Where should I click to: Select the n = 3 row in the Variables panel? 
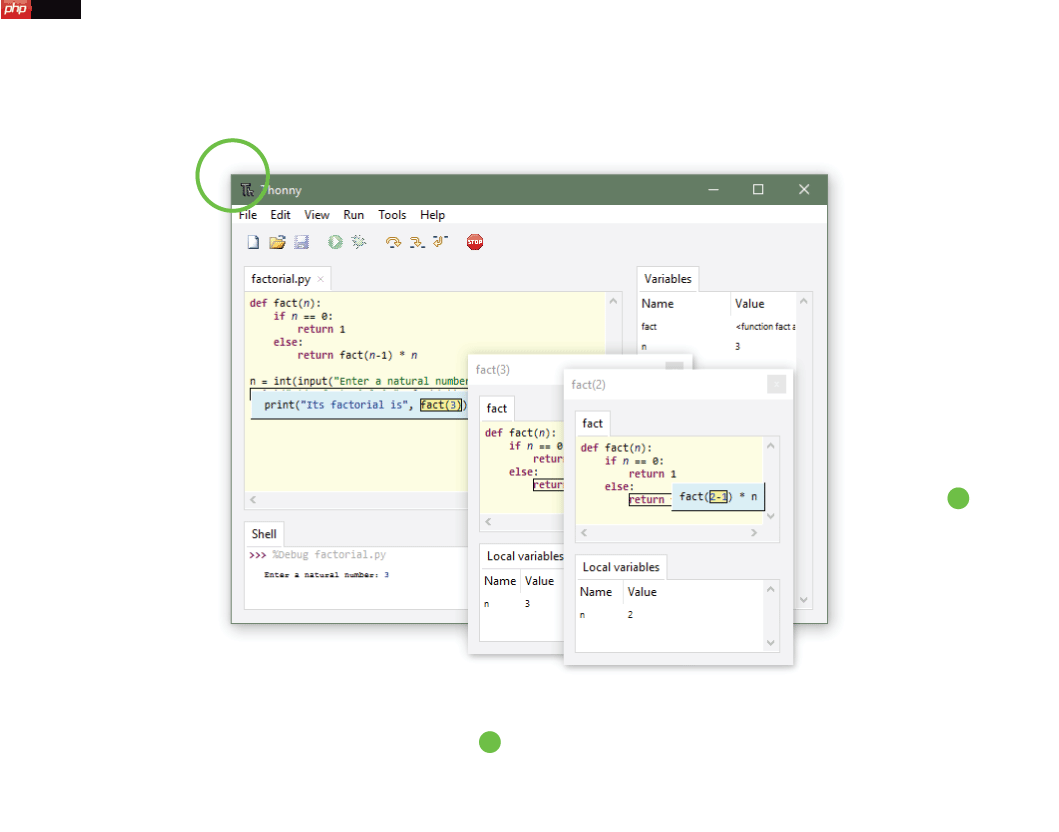[x=717, y=346]
